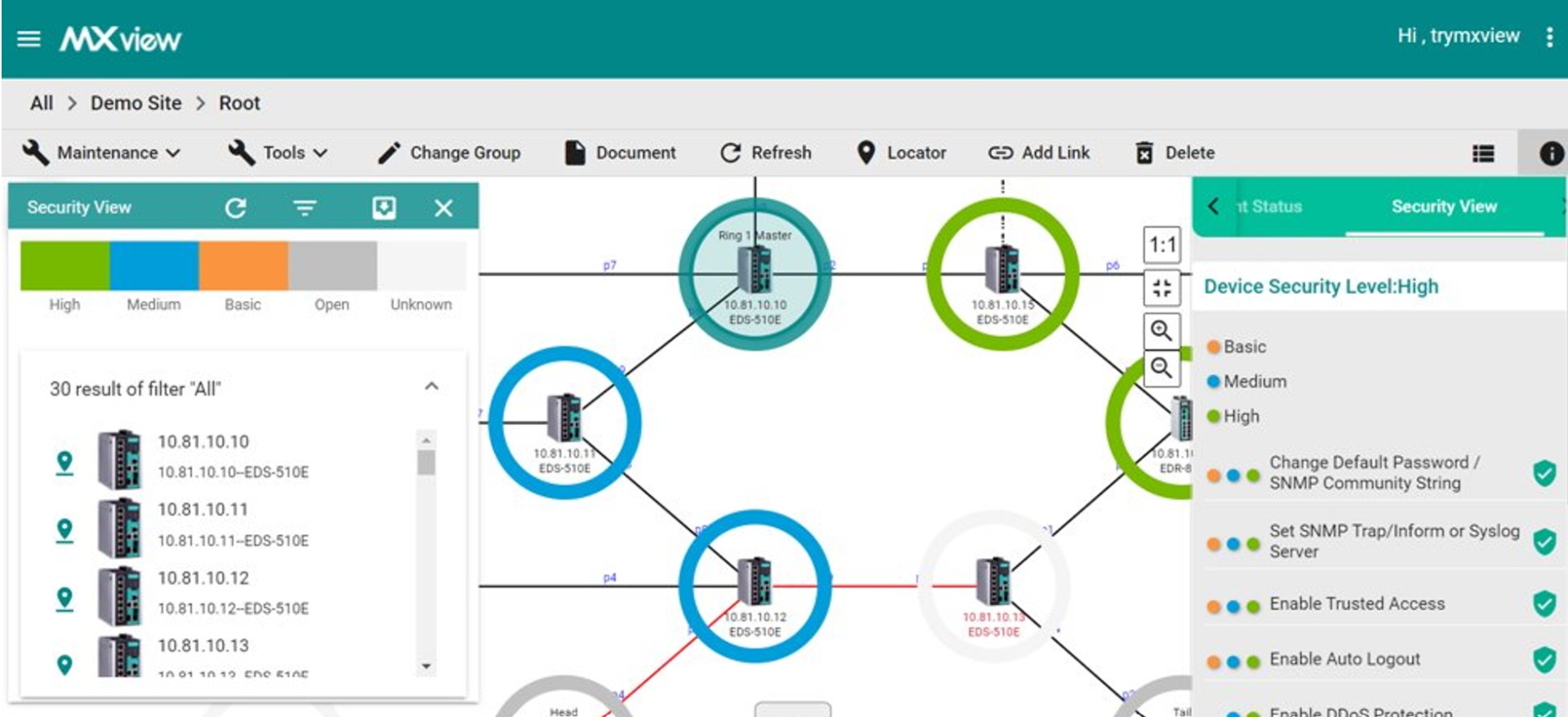Click the Enable Auto Logout check shield
This screenshot has width=1568, height=717.
pos(1544,660)
